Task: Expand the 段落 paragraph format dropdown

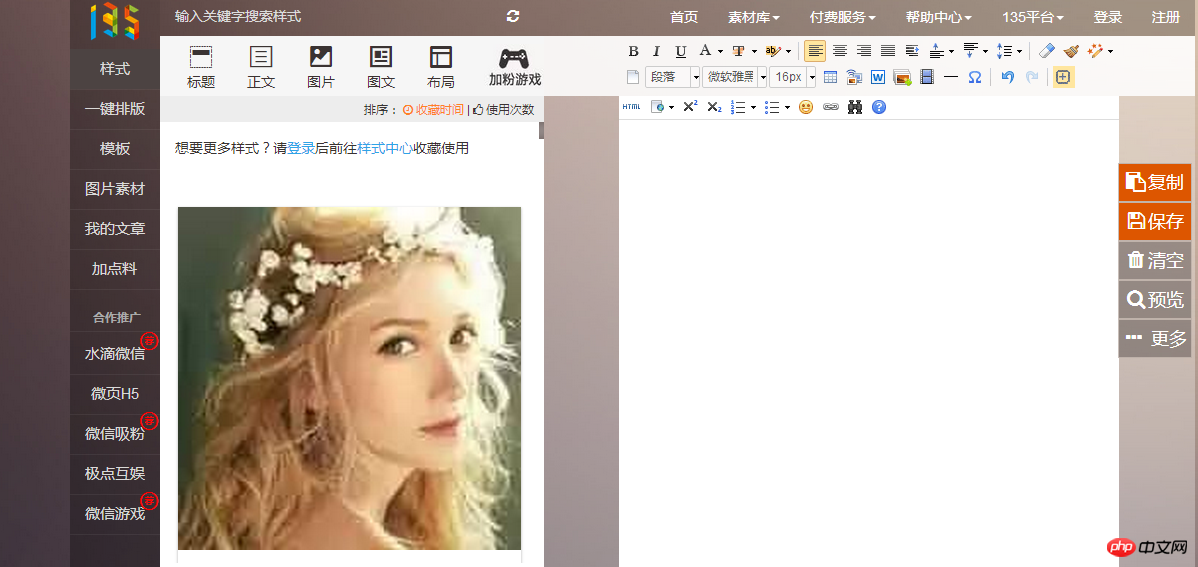Action: tap(695, 77)
